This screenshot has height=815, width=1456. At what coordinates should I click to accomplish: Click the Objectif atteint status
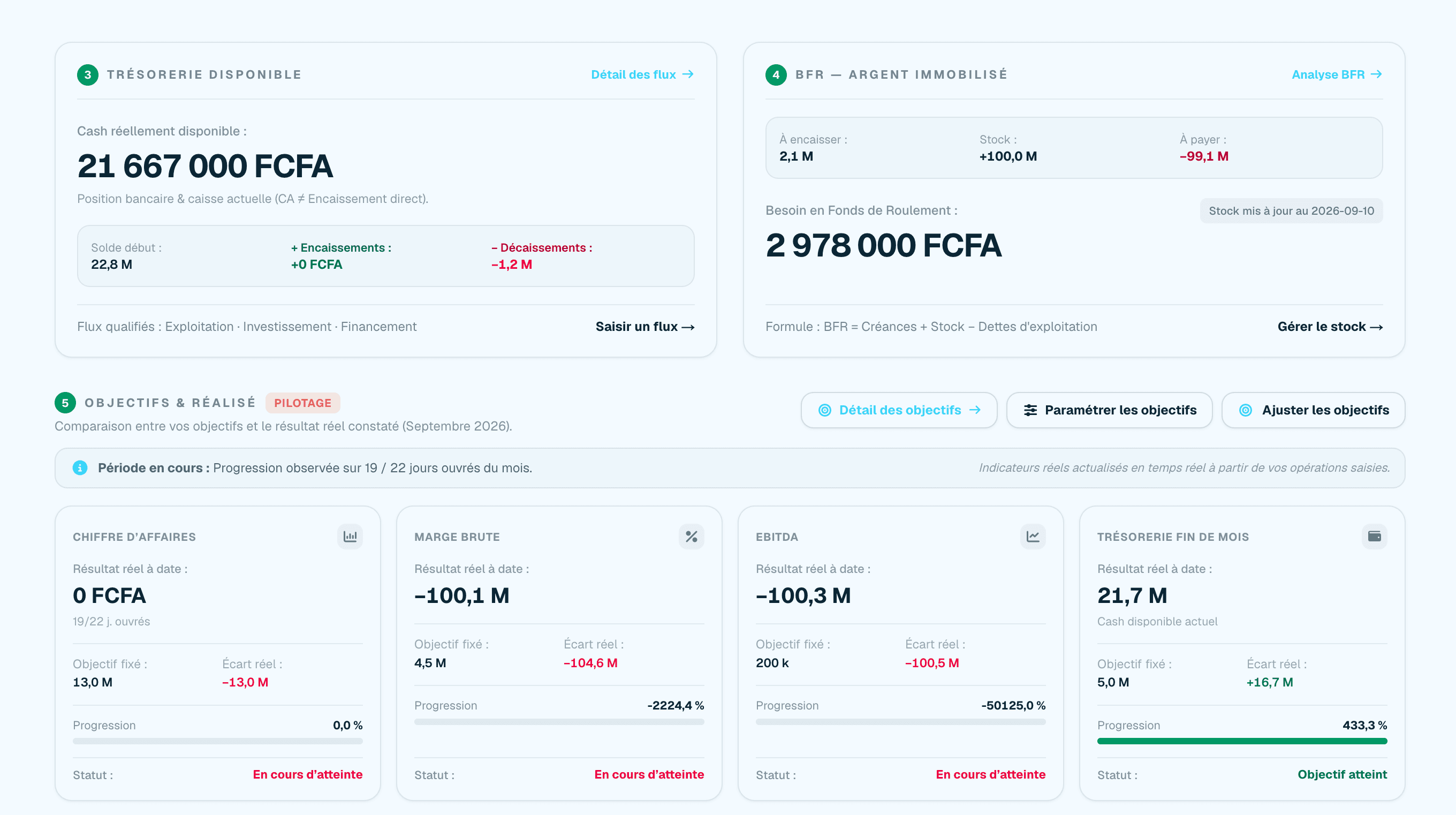point(1342,774)
